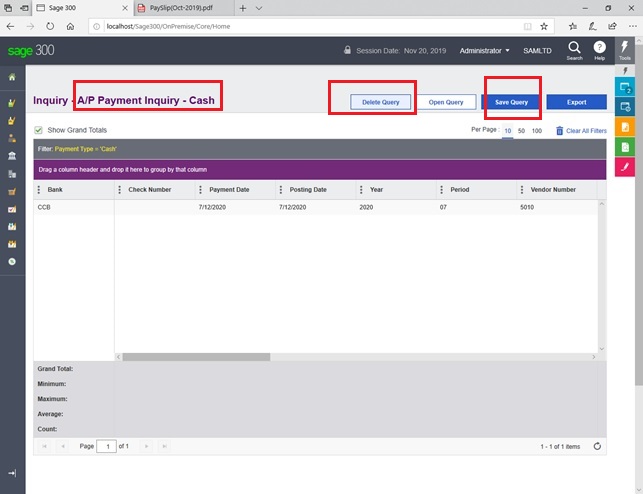Toggle Show Grand Totals checkbox
Viewport: 643px width, 494px height.
(x=39, y=130)
